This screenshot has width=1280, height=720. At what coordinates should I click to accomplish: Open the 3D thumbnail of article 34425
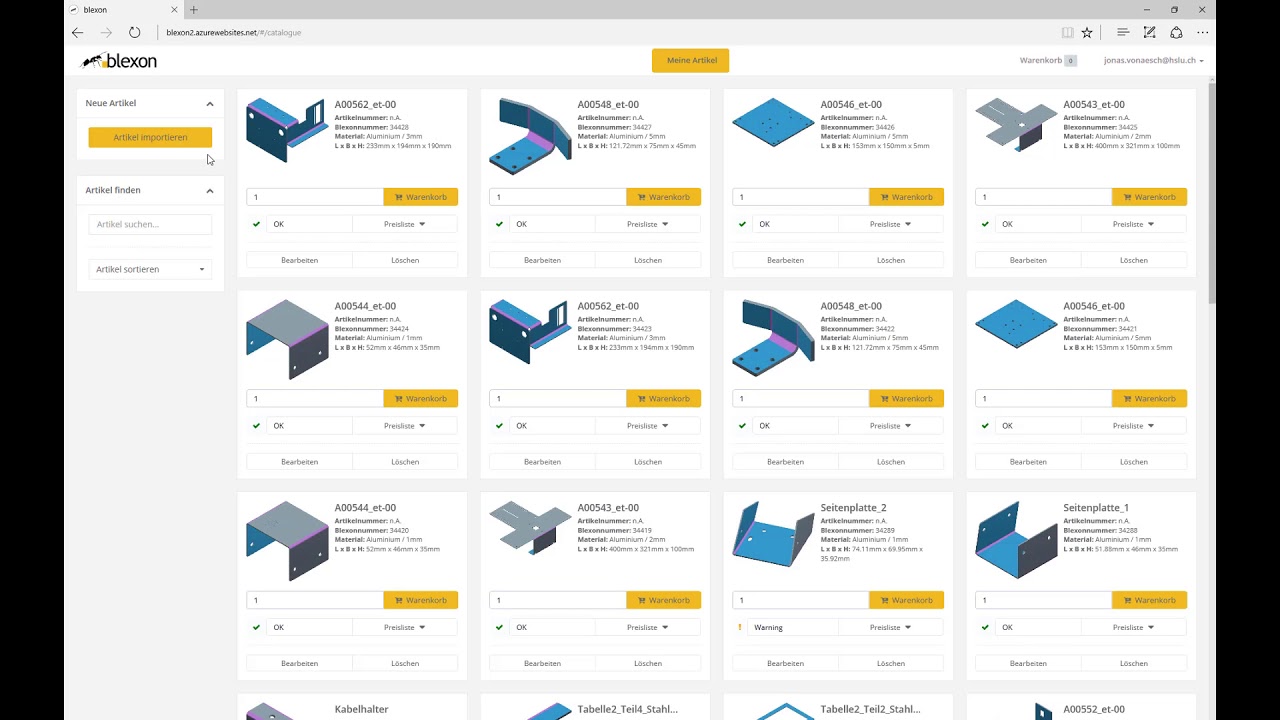(x=1016, y=124)
